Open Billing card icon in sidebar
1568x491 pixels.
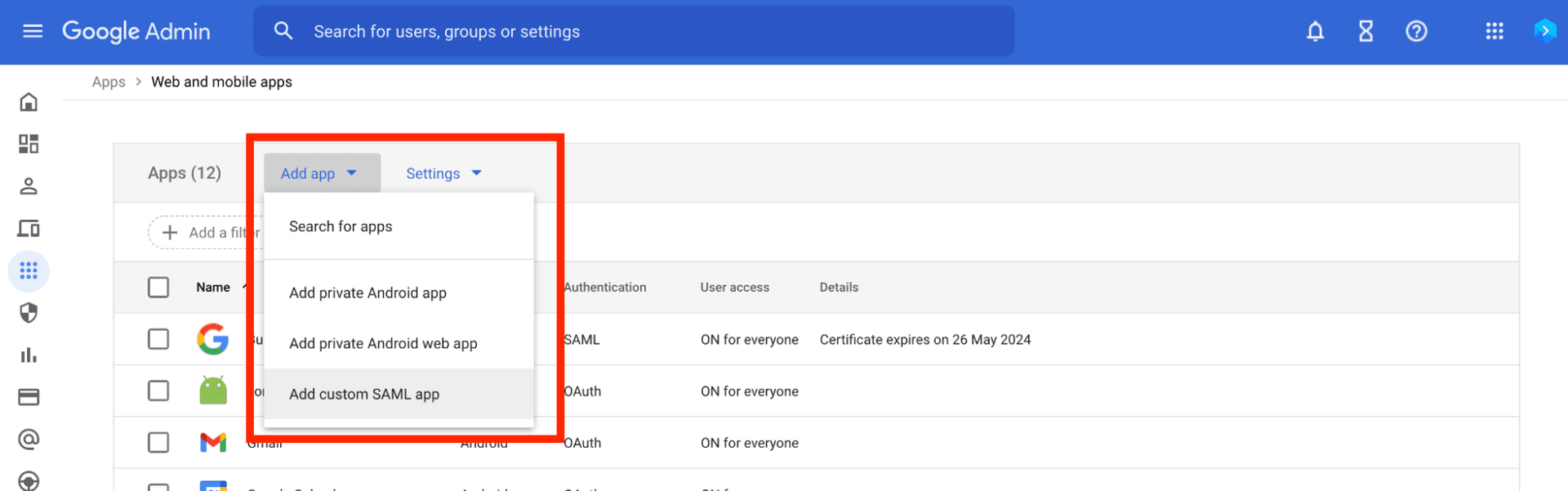pos(29,397)
